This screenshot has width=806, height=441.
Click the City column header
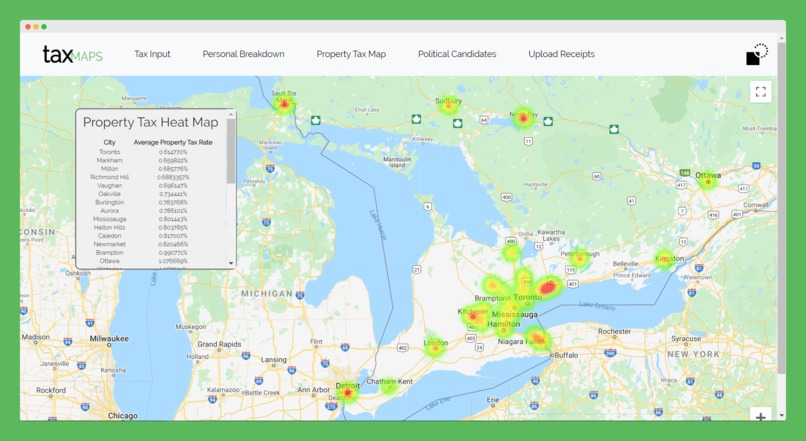[109, 142]
